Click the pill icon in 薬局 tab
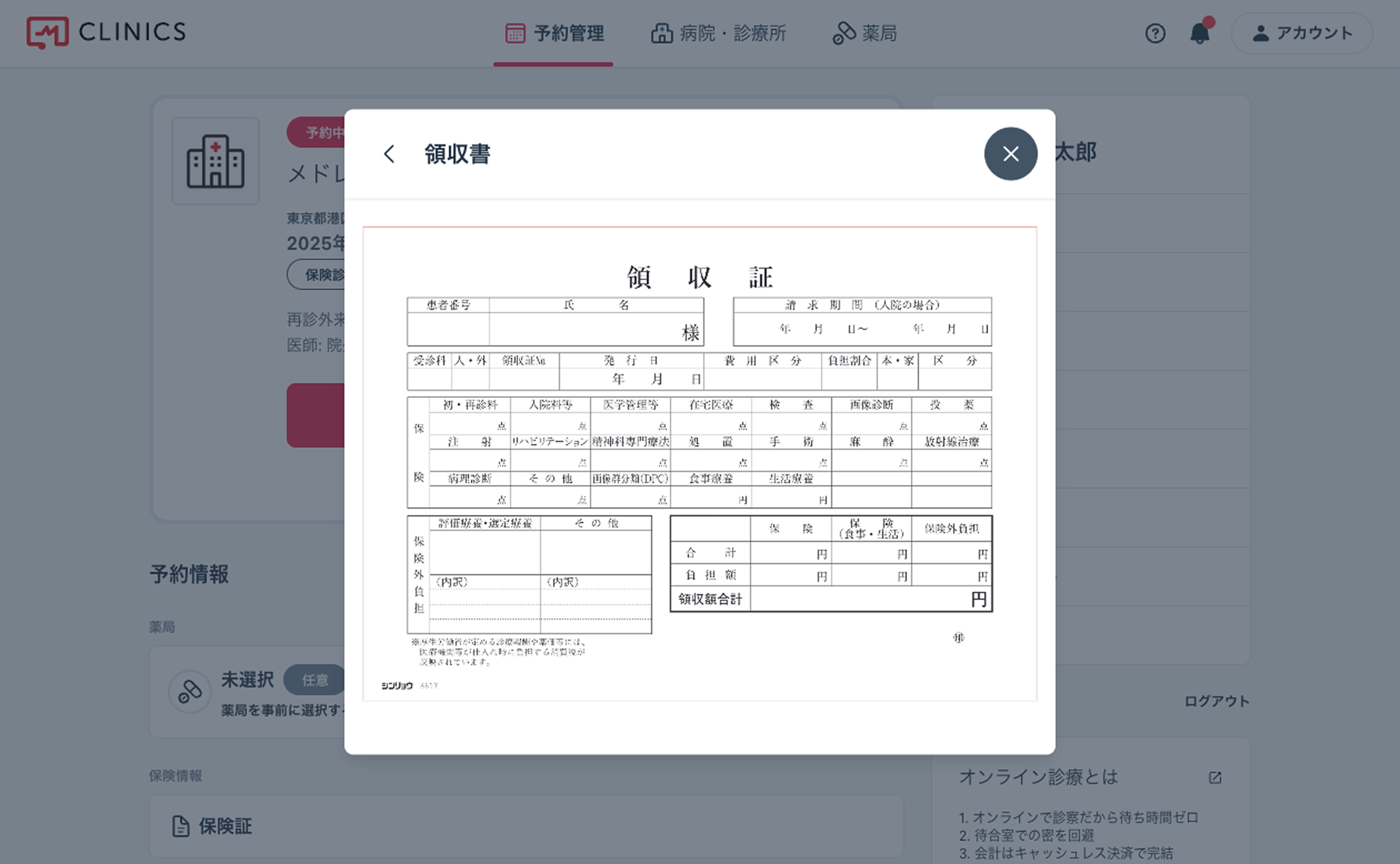This screenshot has width=1400, height=864. point(844,33)
